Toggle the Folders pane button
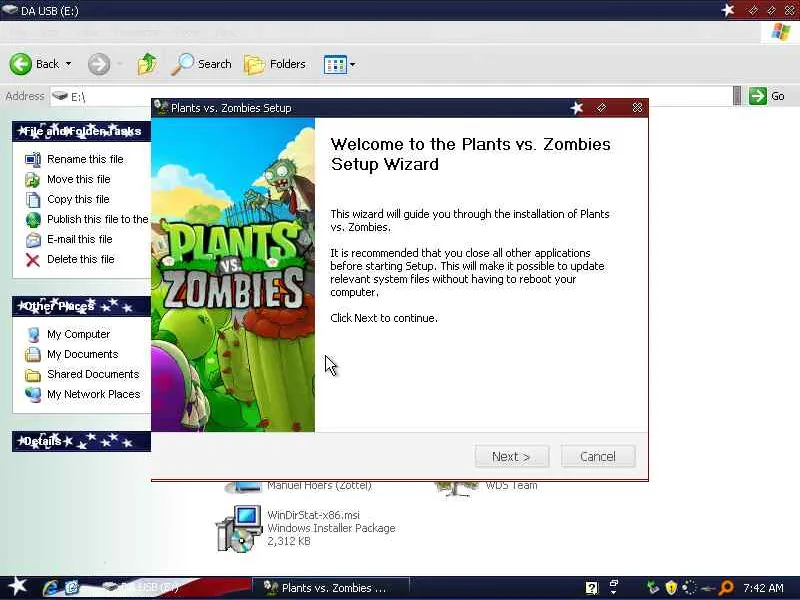The width and height of the screenshot is (800, 600). tap(275, 64)
